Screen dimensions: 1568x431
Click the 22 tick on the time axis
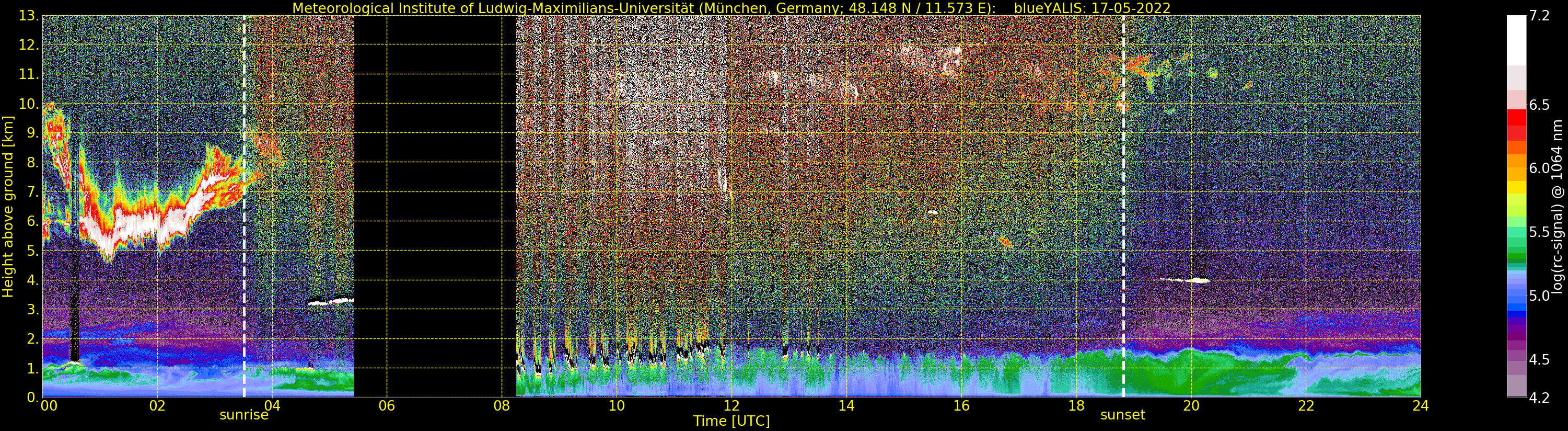point(1306,405)
